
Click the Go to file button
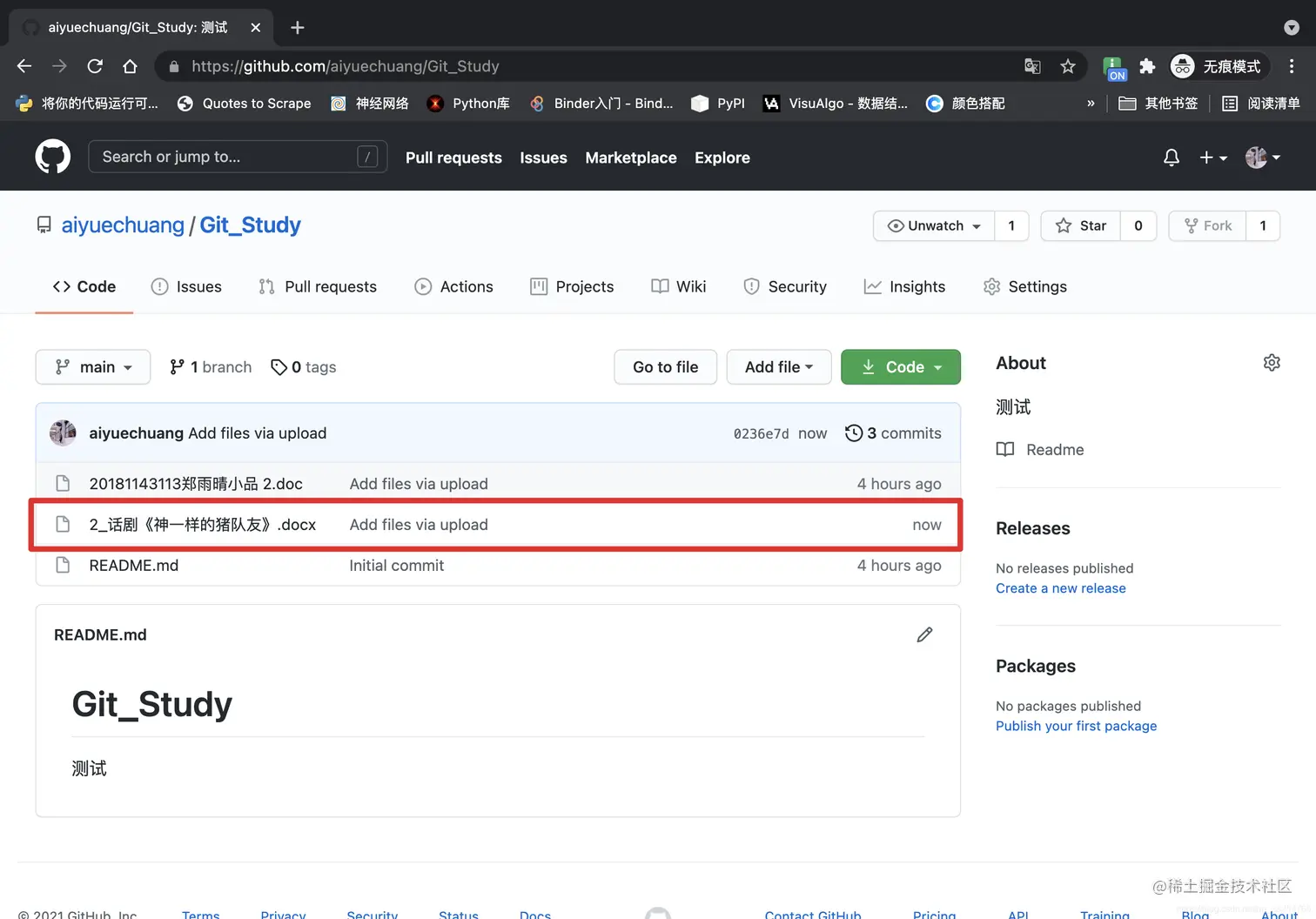666,367
